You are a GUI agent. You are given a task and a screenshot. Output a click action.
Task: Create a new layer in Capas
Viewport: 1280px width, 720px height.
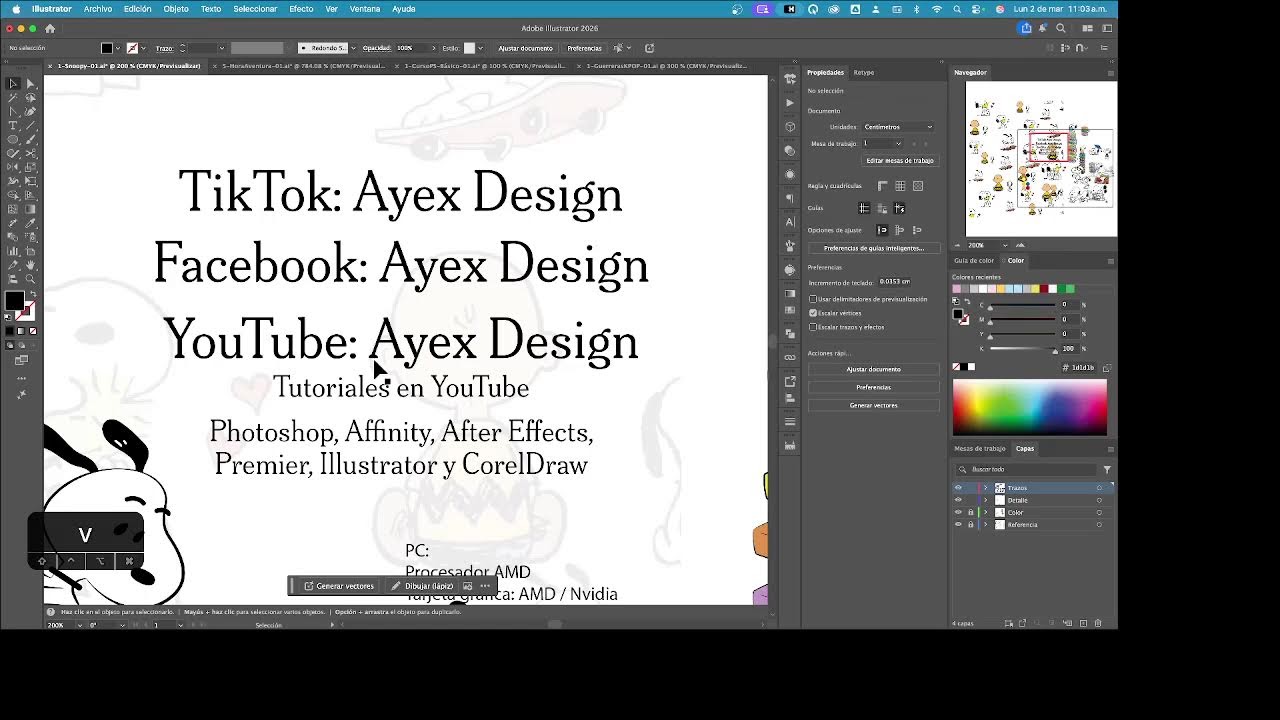click(x=1083, y=623)
